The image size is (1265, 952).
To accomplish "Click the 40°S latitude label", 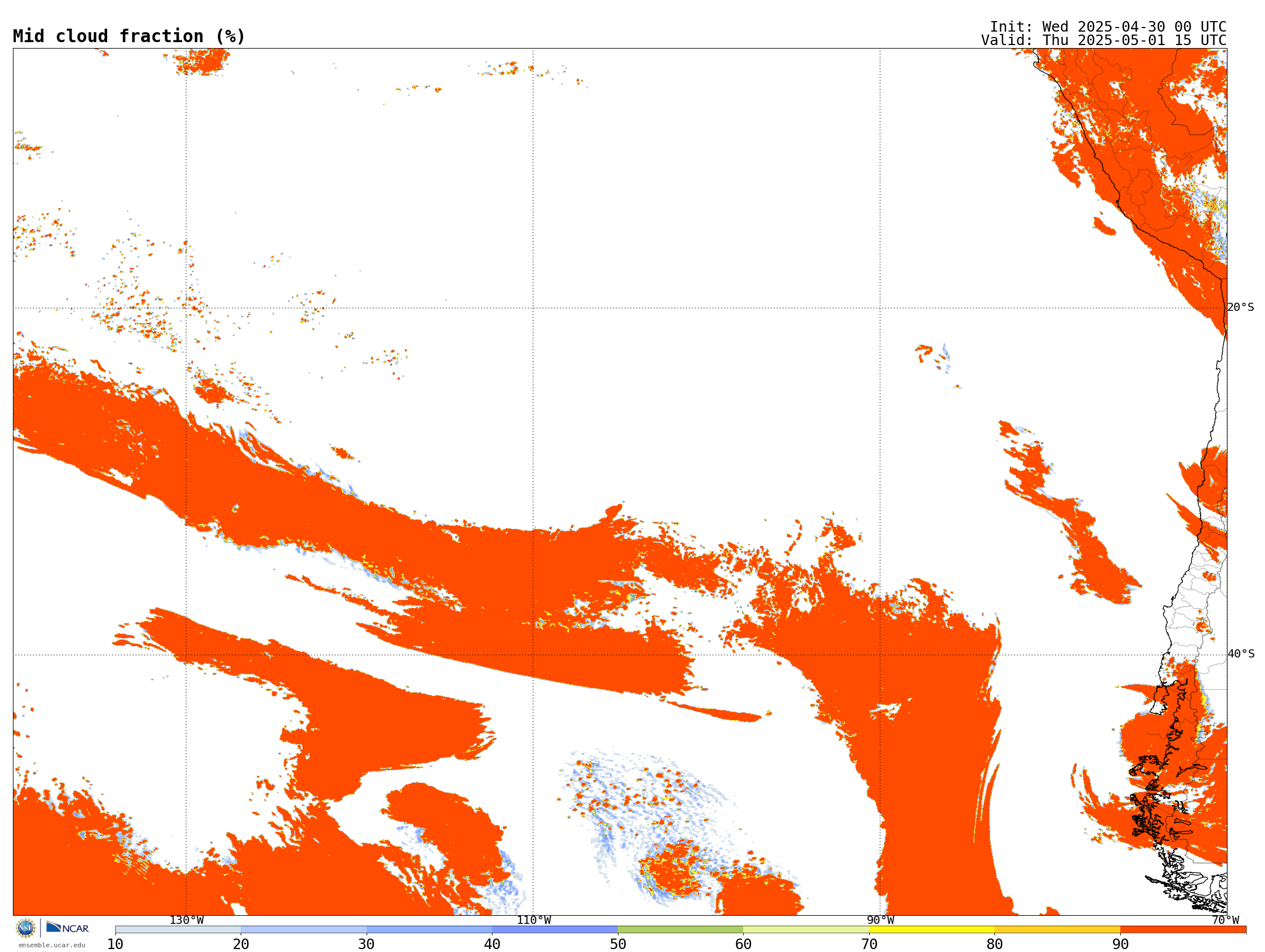I will (x=1241, y=654).
